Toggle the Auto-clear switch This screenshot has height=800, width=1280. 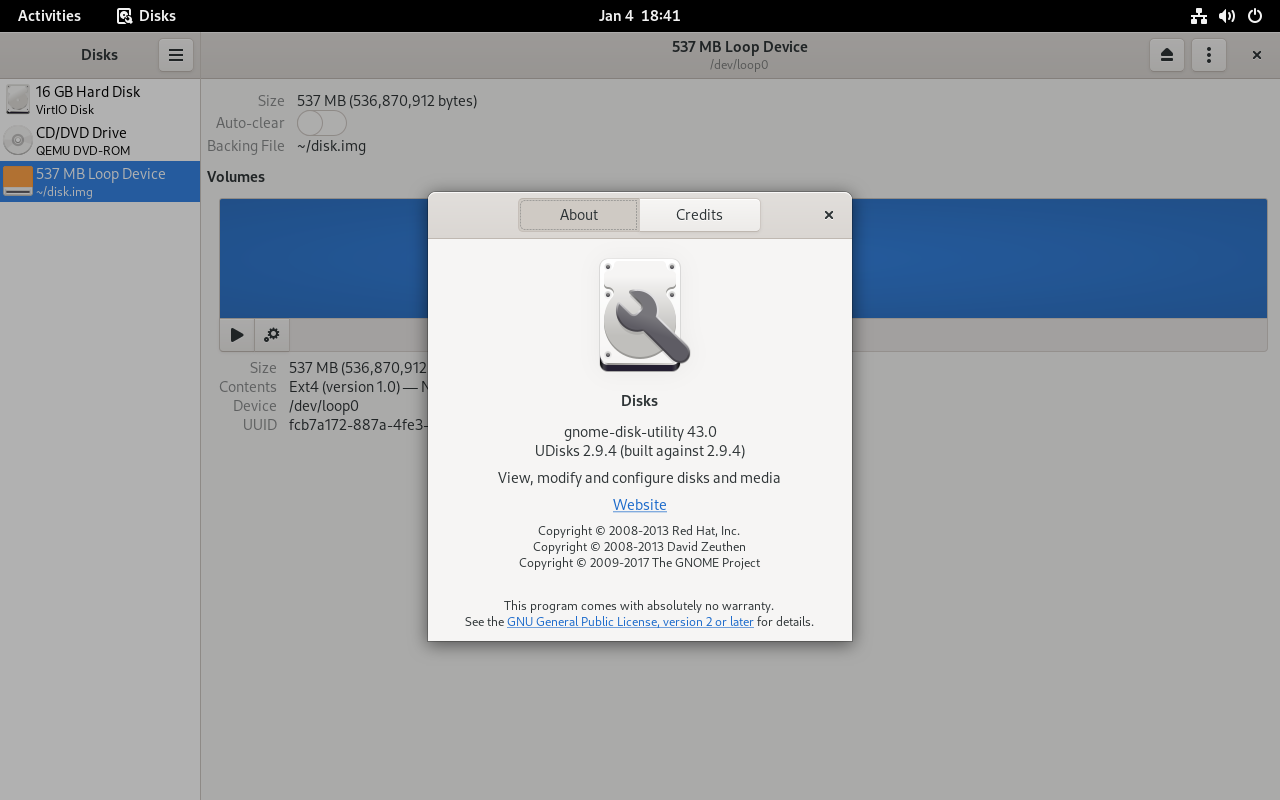(322, 123)
